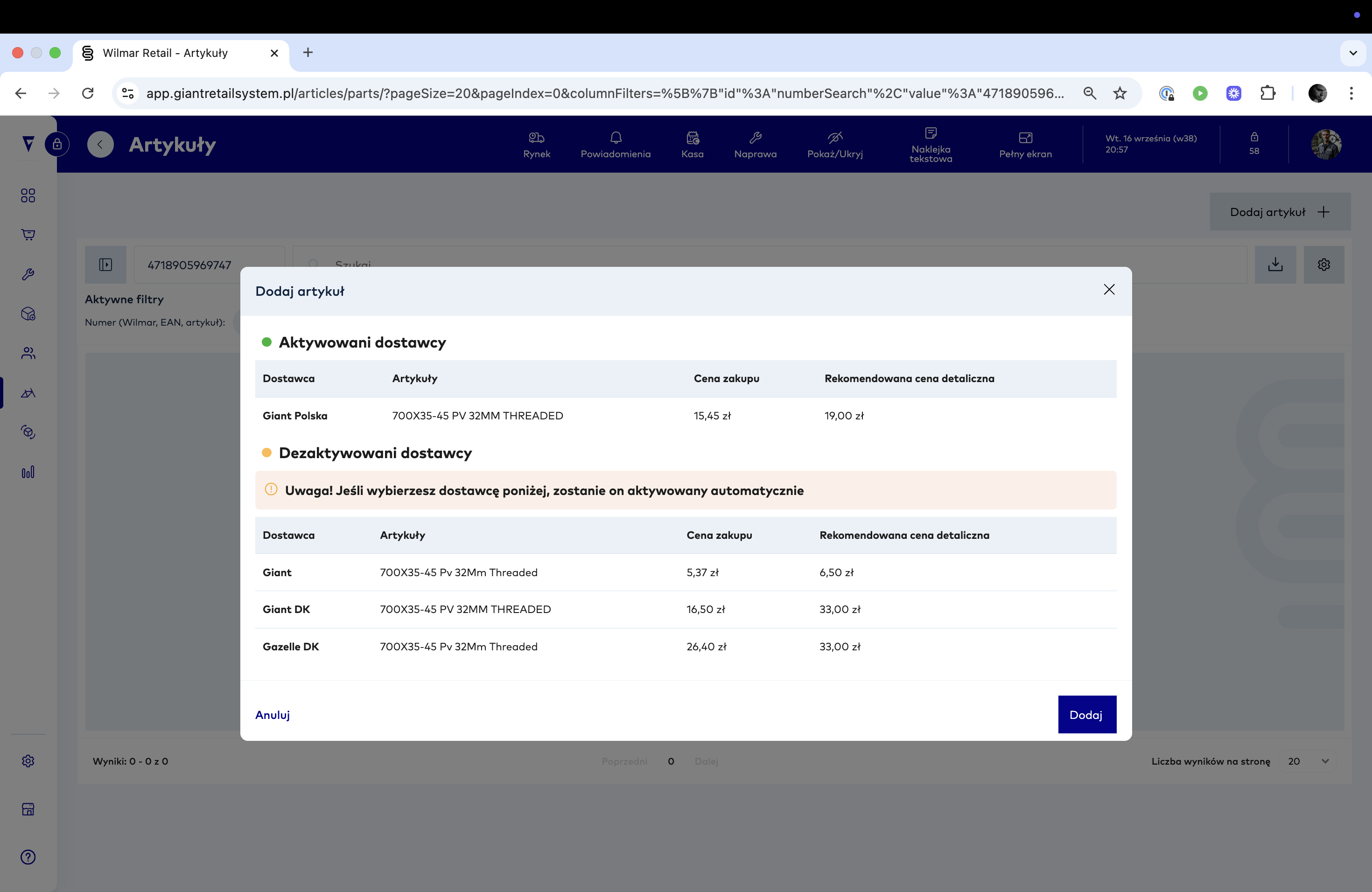Toggle Pokaż/Ukryj visibility

[x=834, y=144]
